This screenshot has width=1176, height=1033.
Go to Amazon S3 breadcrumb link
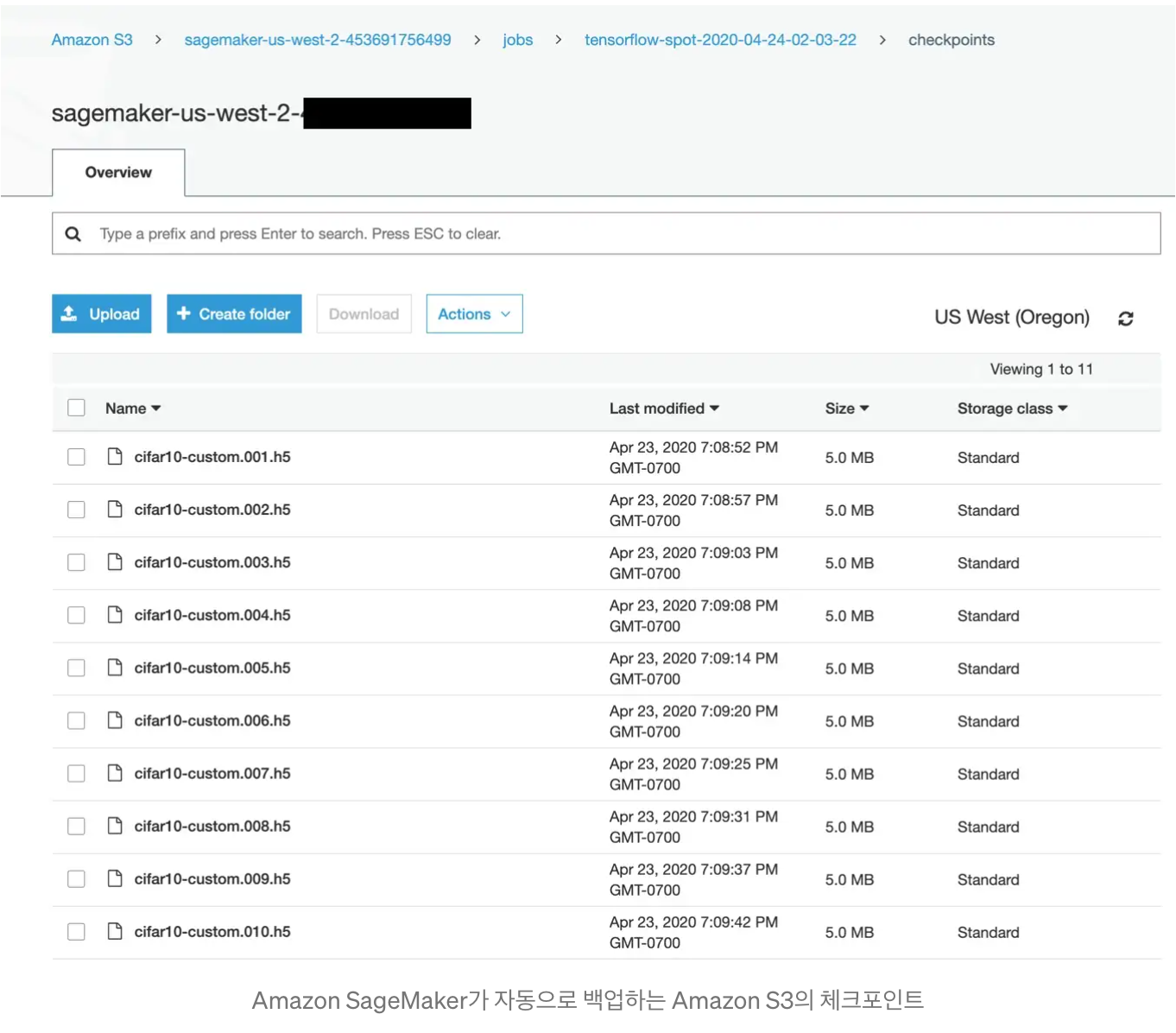tap(92, 40)
